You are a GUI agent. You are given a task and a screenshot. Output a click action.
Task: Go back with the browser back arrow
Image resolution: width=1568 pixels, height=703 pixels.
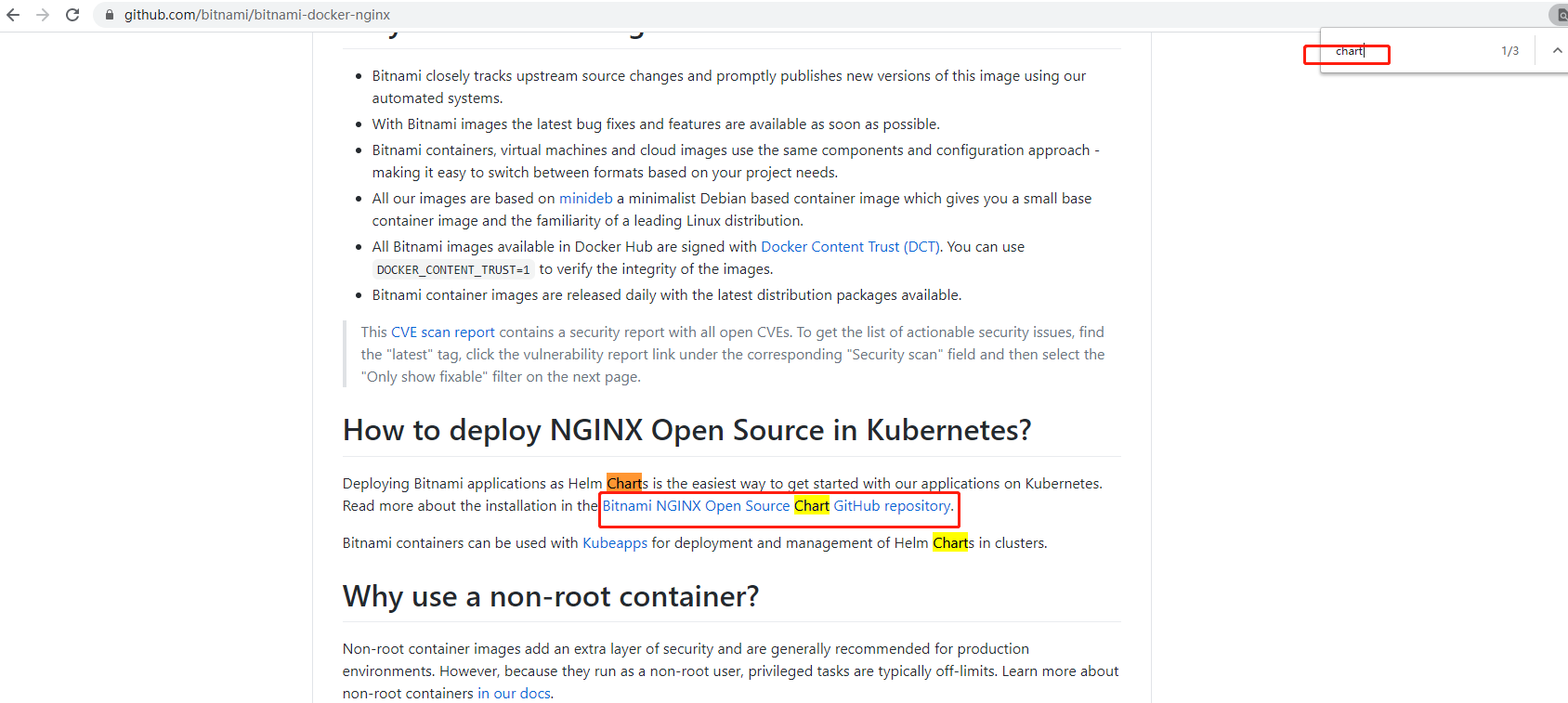13,15
